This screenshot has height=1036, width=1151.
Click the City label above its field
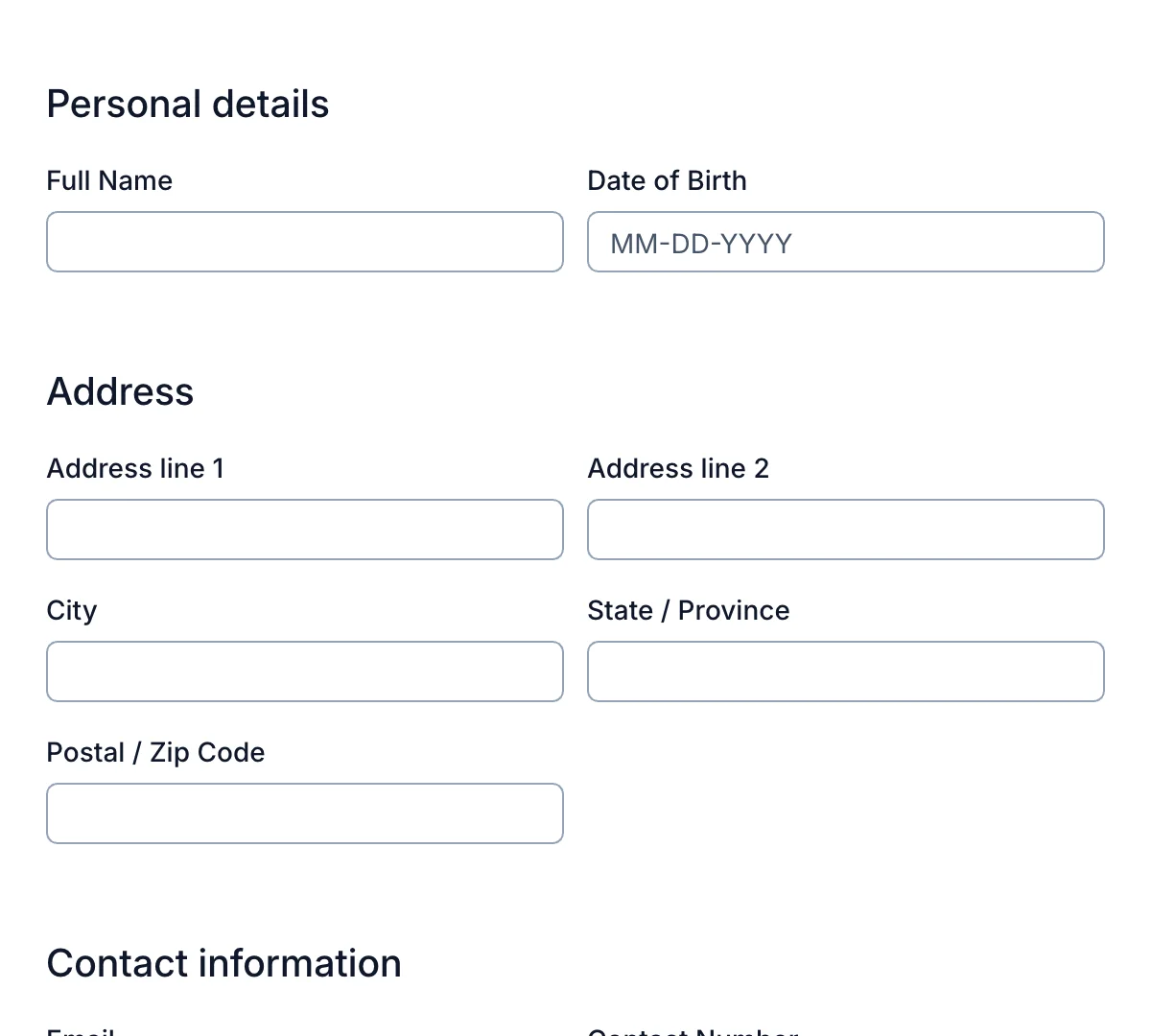(71, 610)
